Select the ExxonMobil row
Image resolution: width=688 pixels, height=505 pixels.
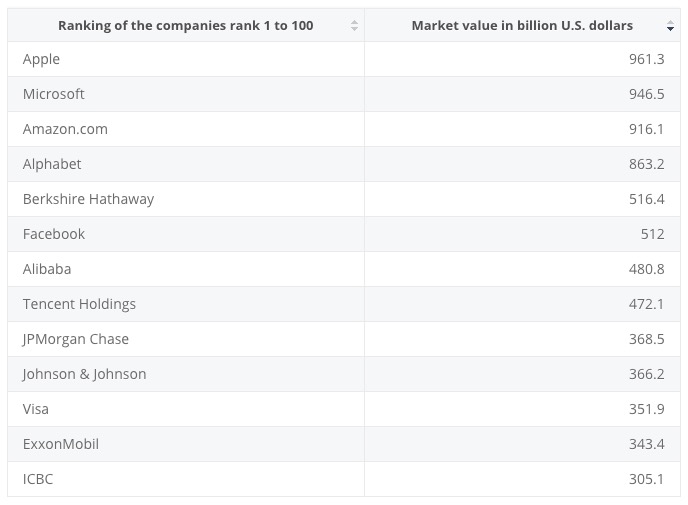point(60,444)
